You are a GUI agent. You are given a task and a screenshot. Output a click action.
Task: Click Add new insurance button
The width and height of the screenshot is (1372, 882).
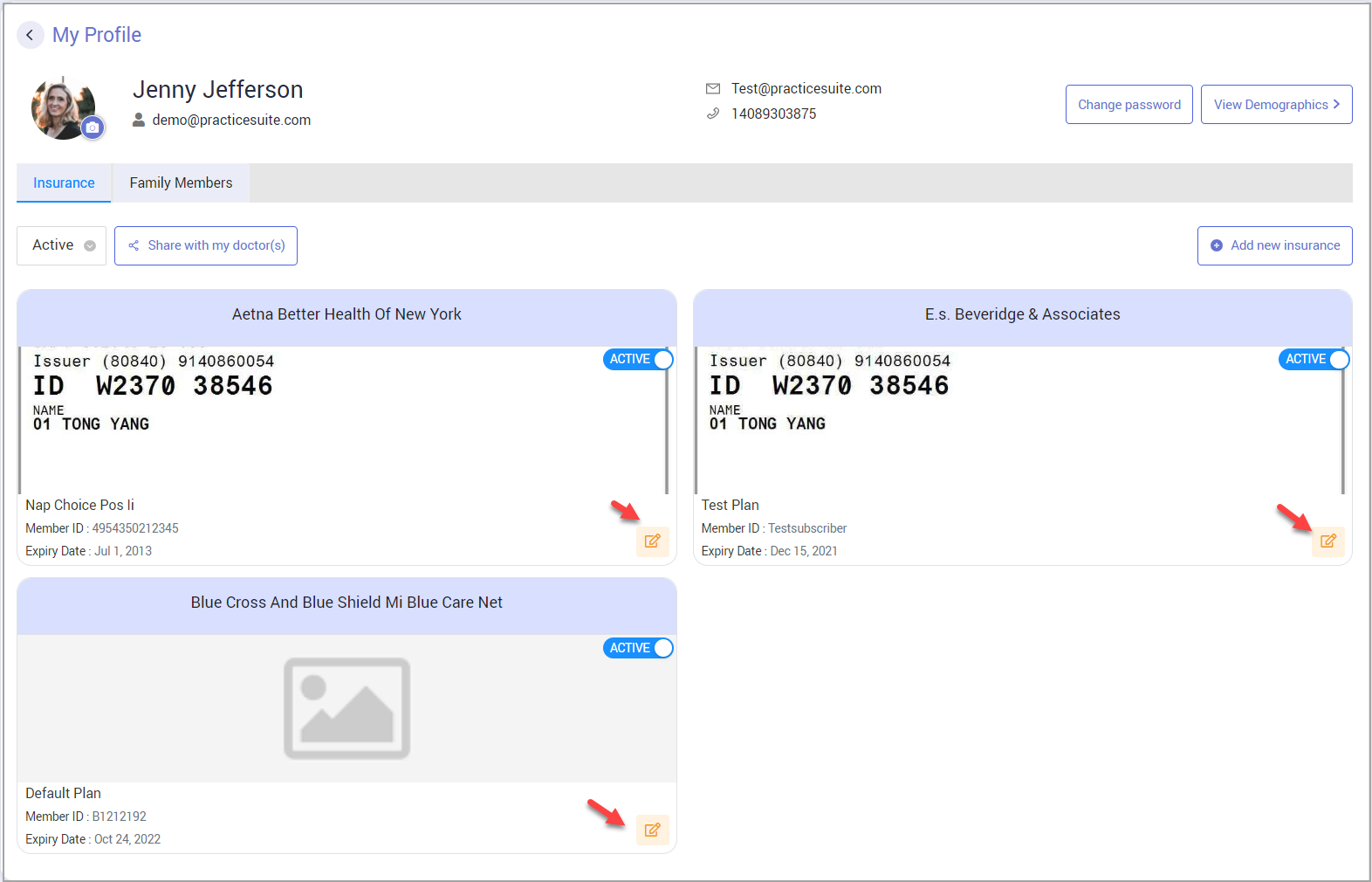pos(1274,245)
